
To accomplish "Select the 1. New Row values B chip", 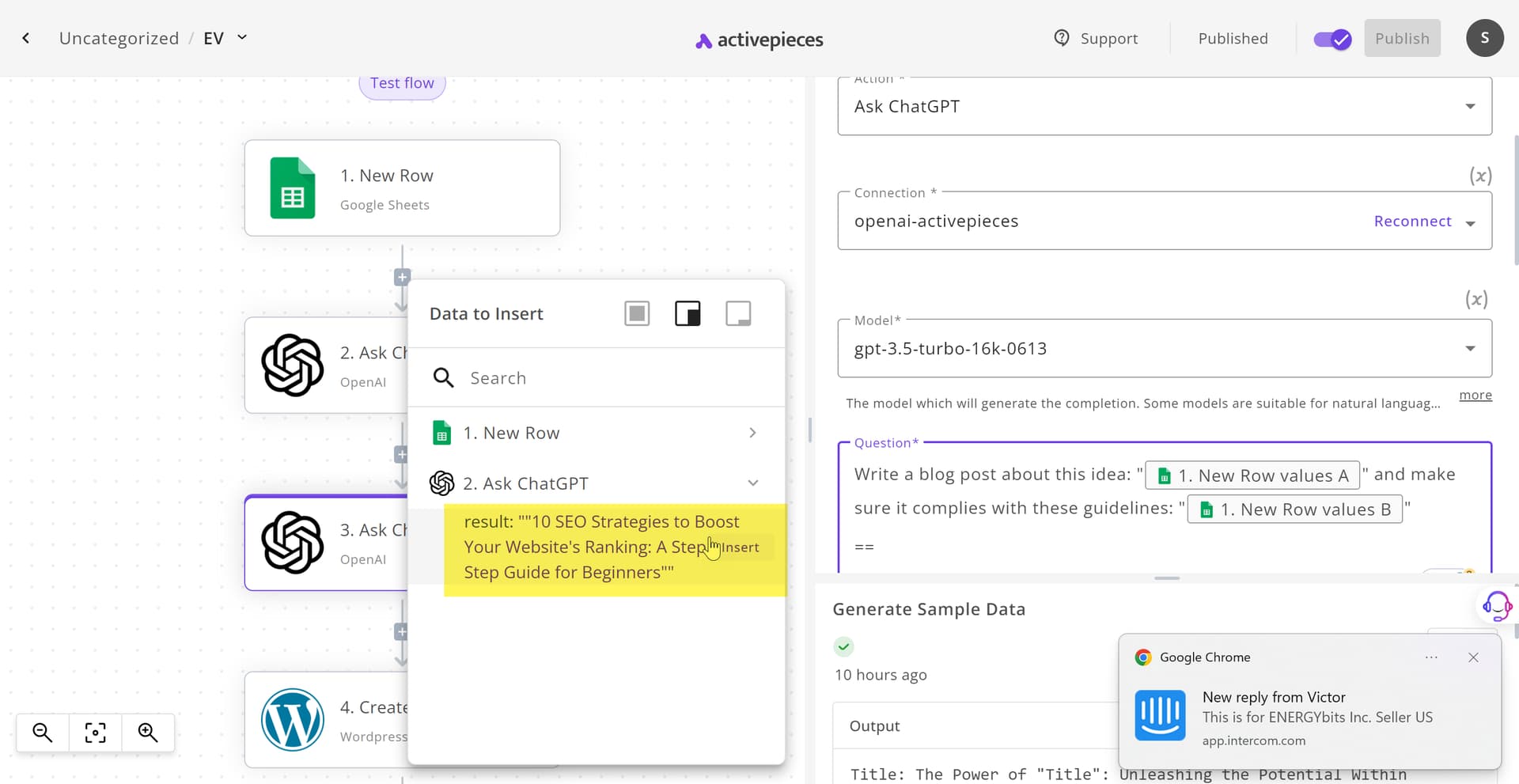I will pyautogui.click(x=1294, y=509).
